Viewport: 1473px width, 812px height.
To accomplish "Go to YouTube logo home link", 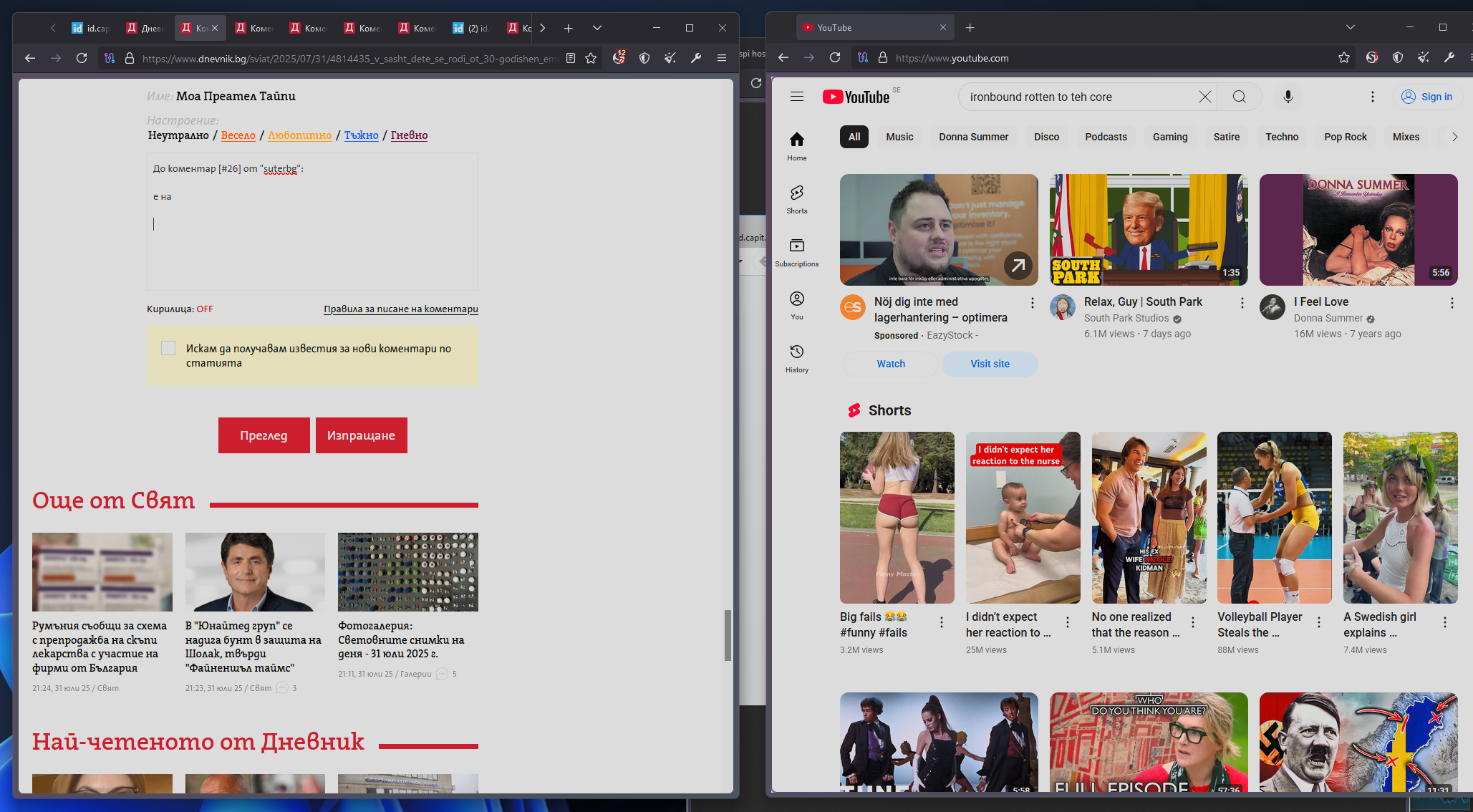I will pyautogui.click(x=856, y=97).
